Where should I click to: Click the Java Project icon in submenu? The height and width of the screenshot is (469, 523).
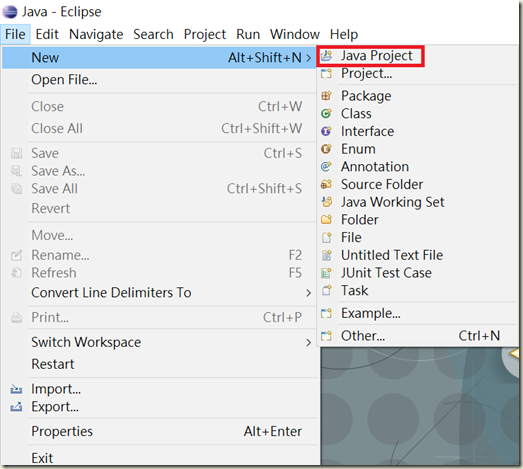pos(327,56)
